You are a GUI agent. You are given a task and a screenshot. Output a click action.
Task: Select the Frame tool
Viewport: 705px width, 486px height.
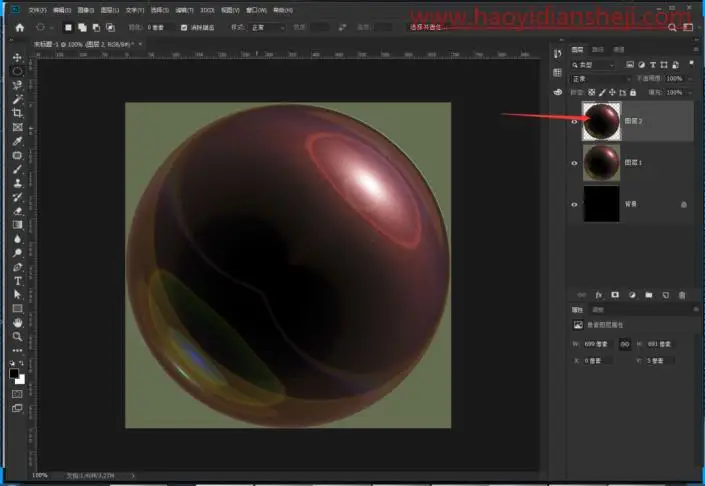coord(17,127)
